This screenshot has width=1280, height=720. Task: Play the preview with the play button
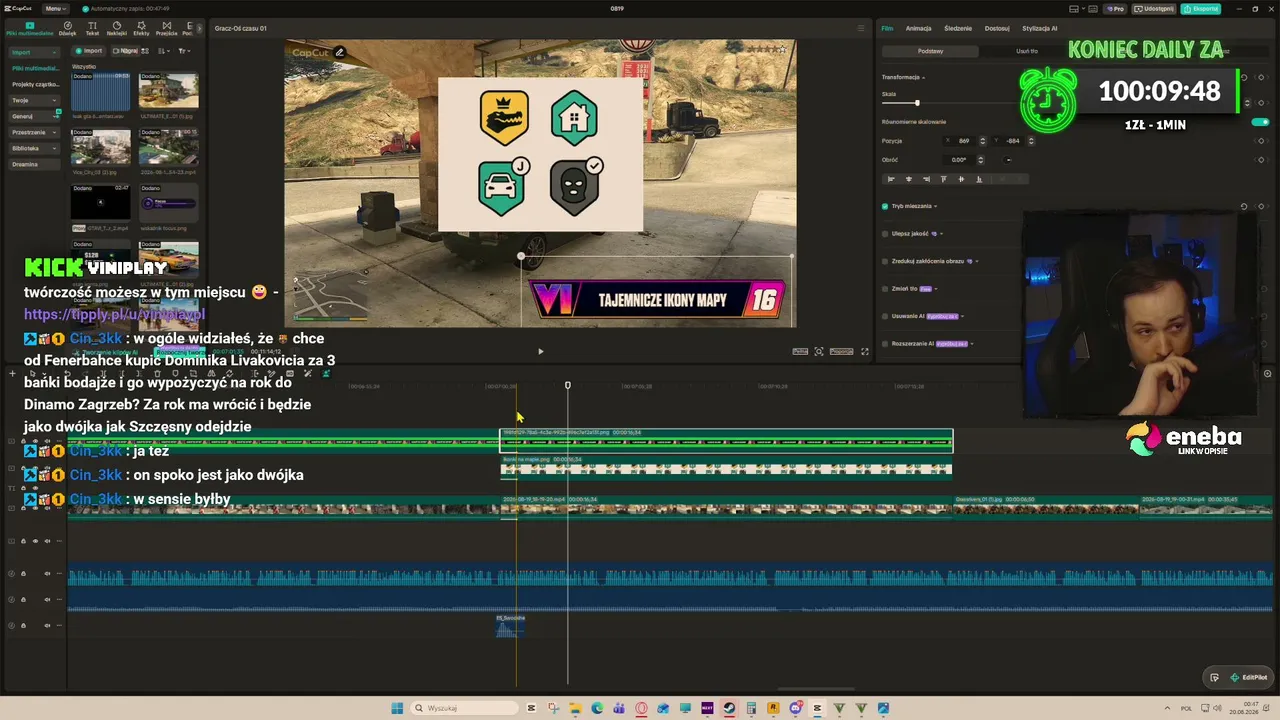pos(541,351)
